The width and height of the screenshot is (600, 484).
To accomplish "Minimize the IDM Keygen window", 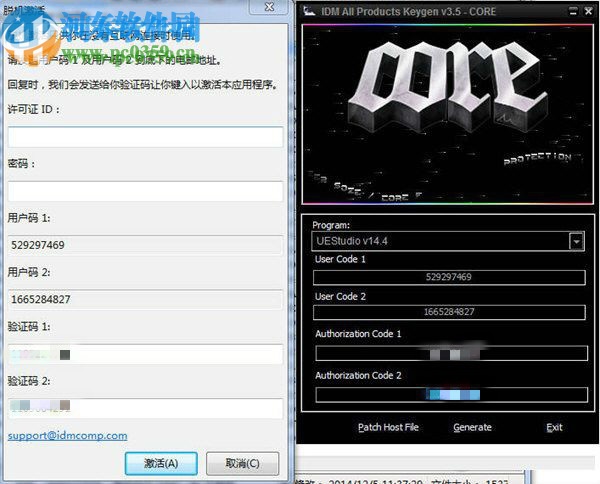I will (573, 11).
